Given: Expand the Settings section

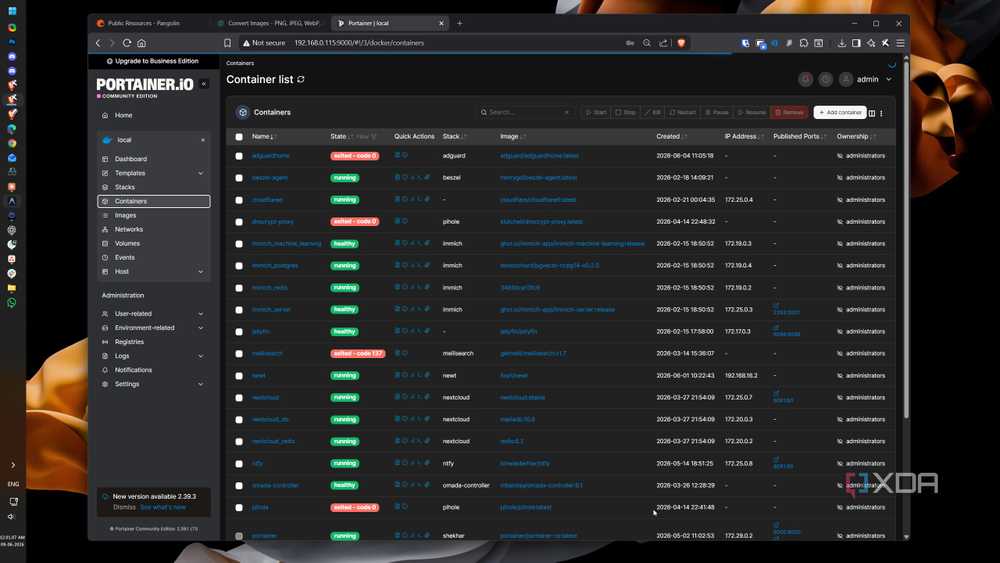Looking at the screenshot, I should click(201, 384).
